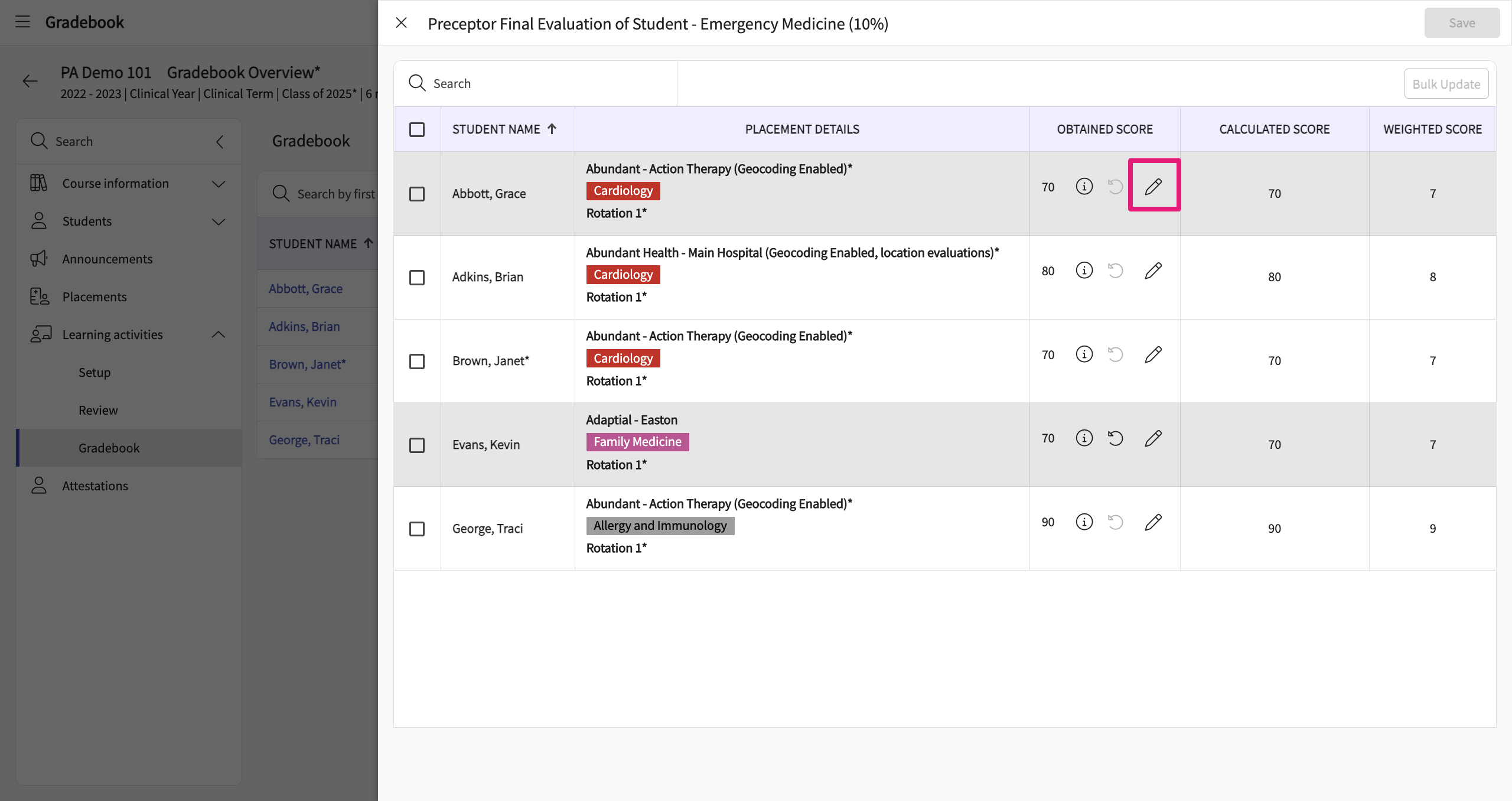Open the Placements sidebar item

click(x=94, y=297)
